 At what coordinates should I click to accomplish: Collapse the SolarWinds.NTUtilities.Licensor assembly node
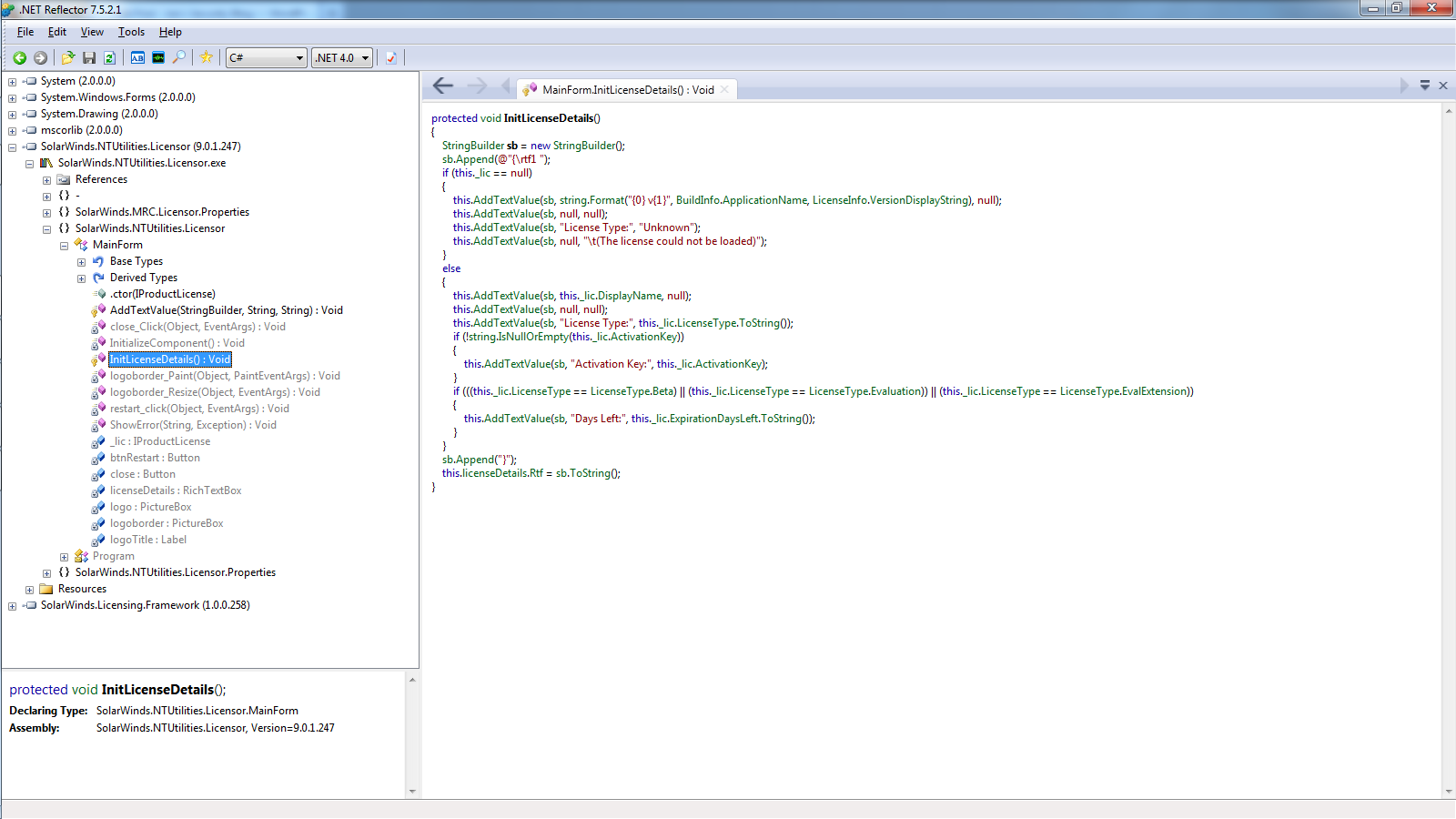pyautogui.click(x=12, y=147)
